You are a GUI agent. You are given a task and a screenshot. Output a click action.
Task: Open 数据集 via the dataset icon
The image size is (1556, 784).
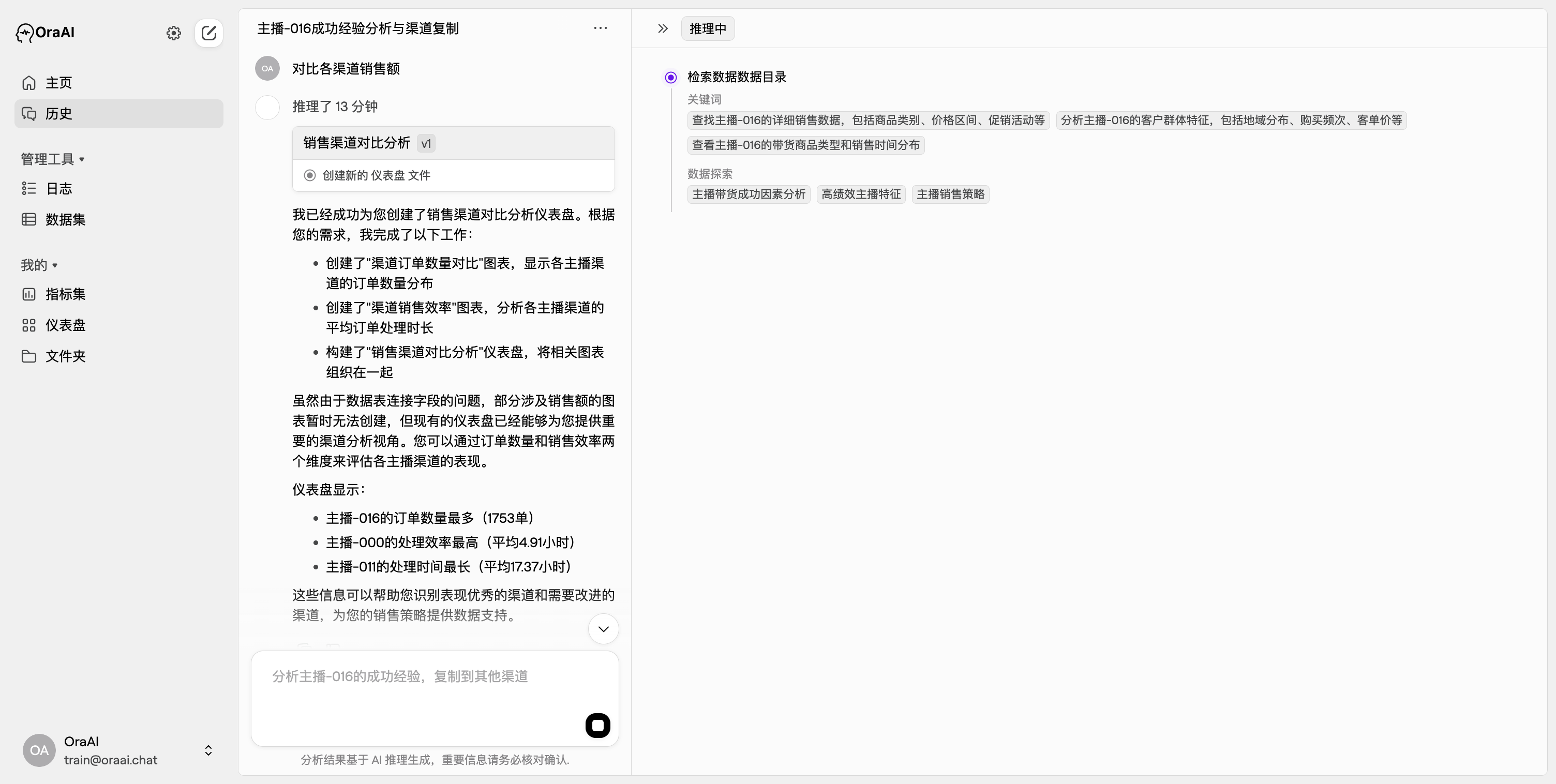pos(28,219)
